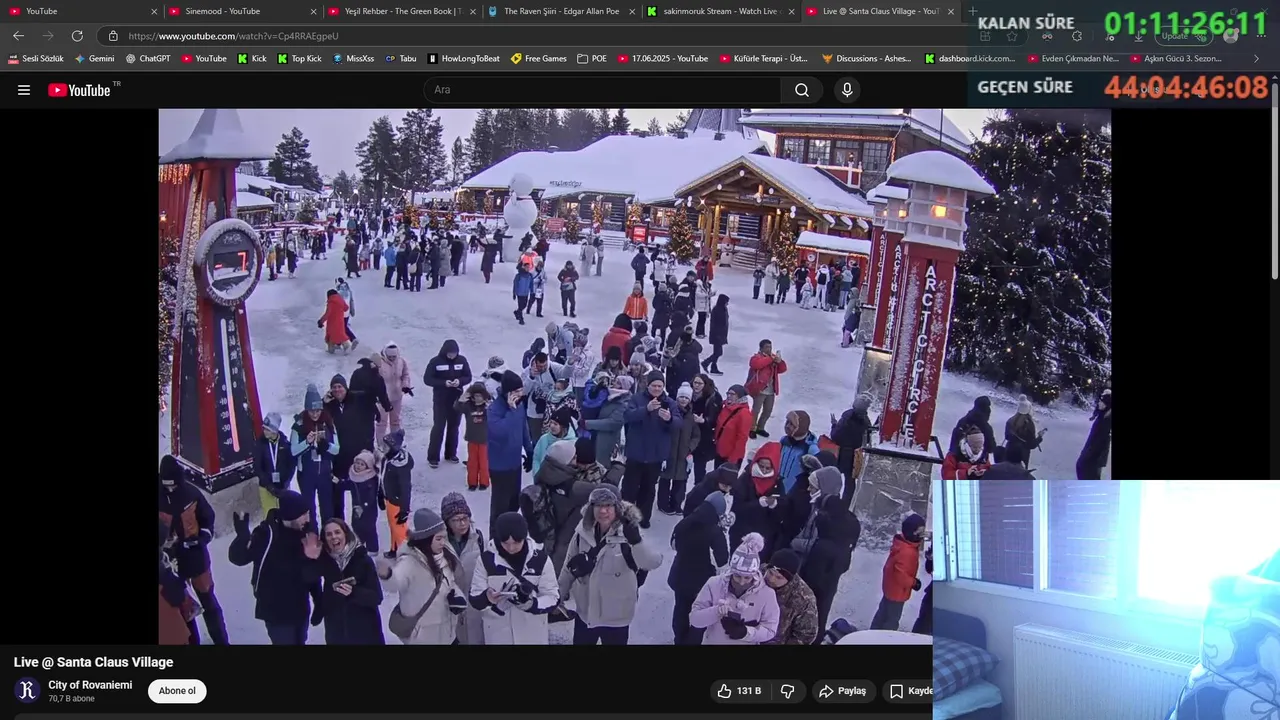Image resolution: width=1280 pixels, height=720 pixels.
Task: Reload the page with the refresh icon
Action: (77, 36)
